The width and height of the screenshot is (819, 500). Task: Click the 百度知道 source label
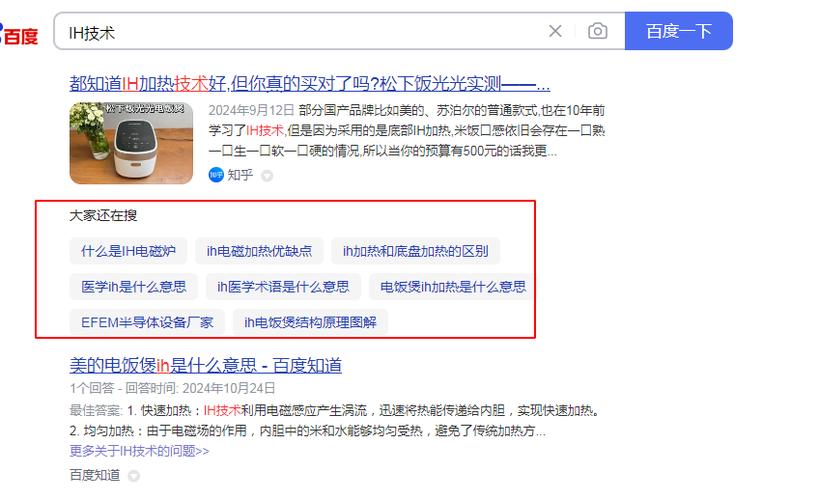pos(95,475)
